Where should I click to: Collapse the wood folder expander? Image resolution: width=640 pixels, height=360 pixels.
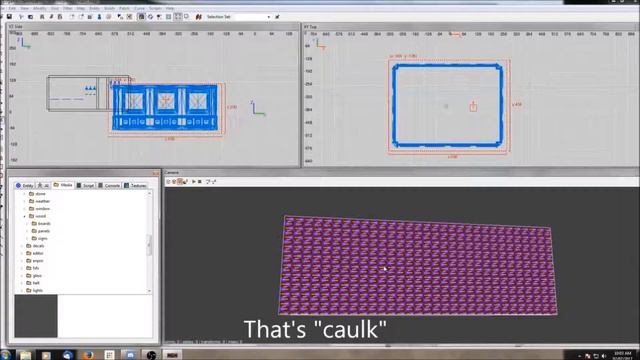(25, 216)
